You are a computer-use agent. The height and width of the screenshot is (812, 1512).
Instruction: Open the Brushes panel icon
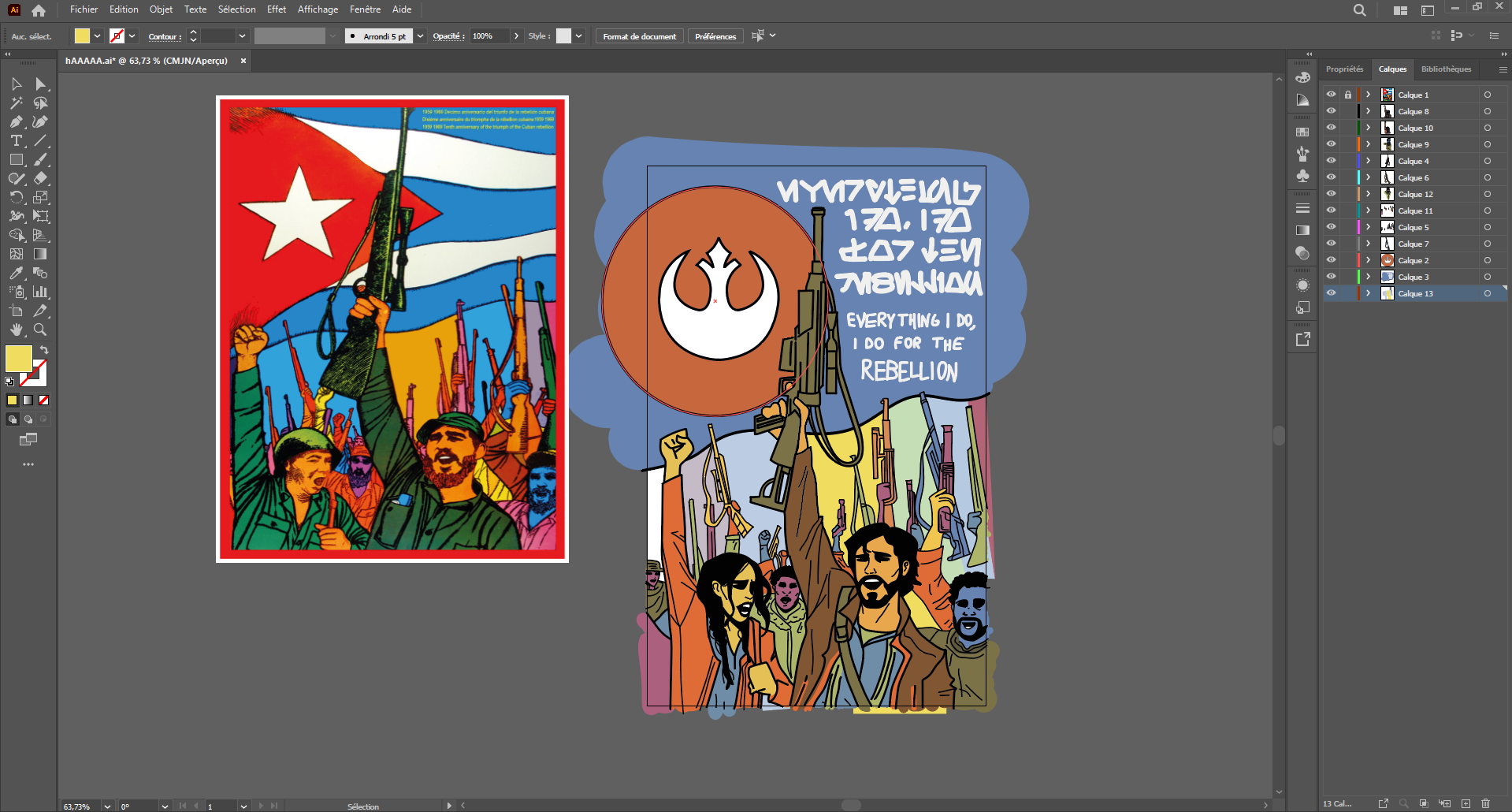click(x=1302, y=154)
